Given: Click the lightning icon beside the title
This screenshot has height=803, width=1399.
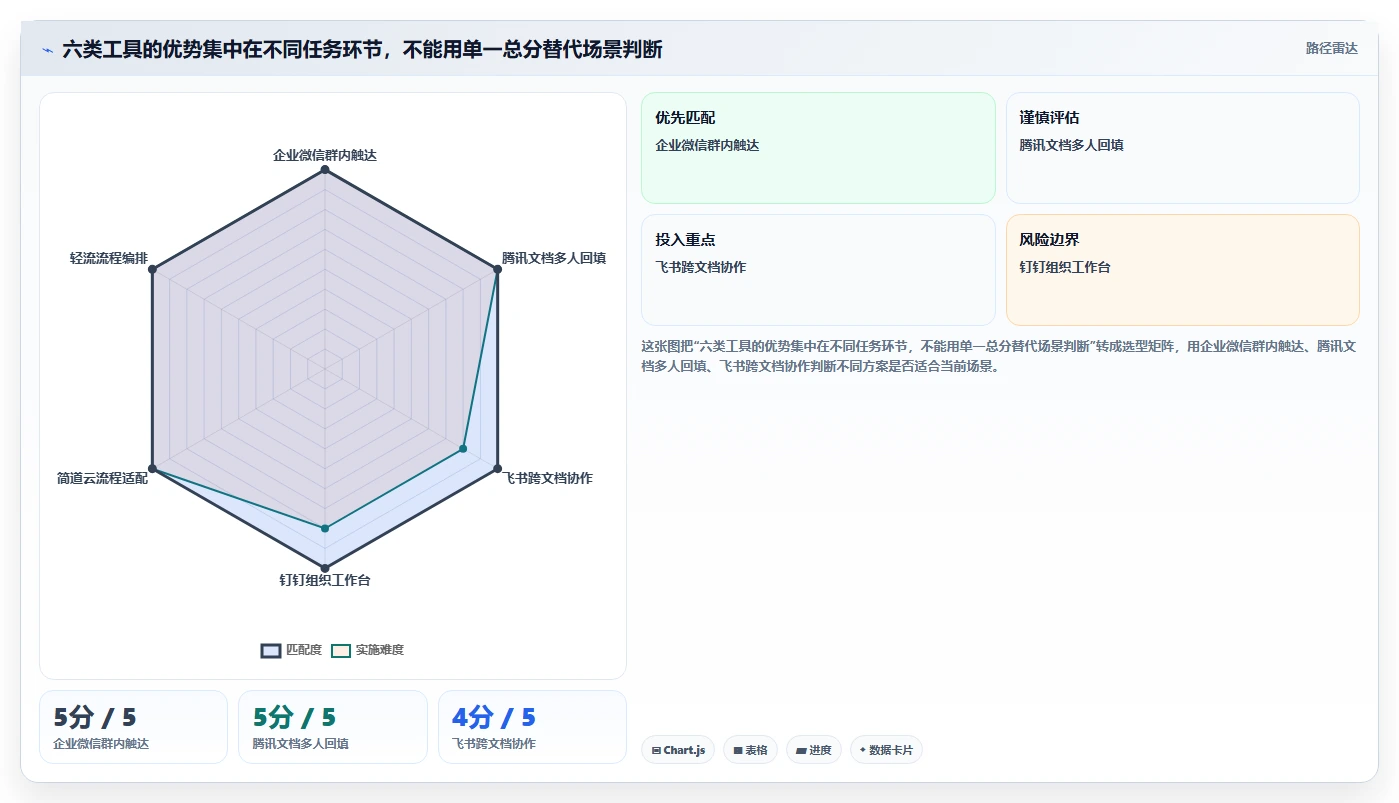Looking at the screenshot, I should 47,49.
